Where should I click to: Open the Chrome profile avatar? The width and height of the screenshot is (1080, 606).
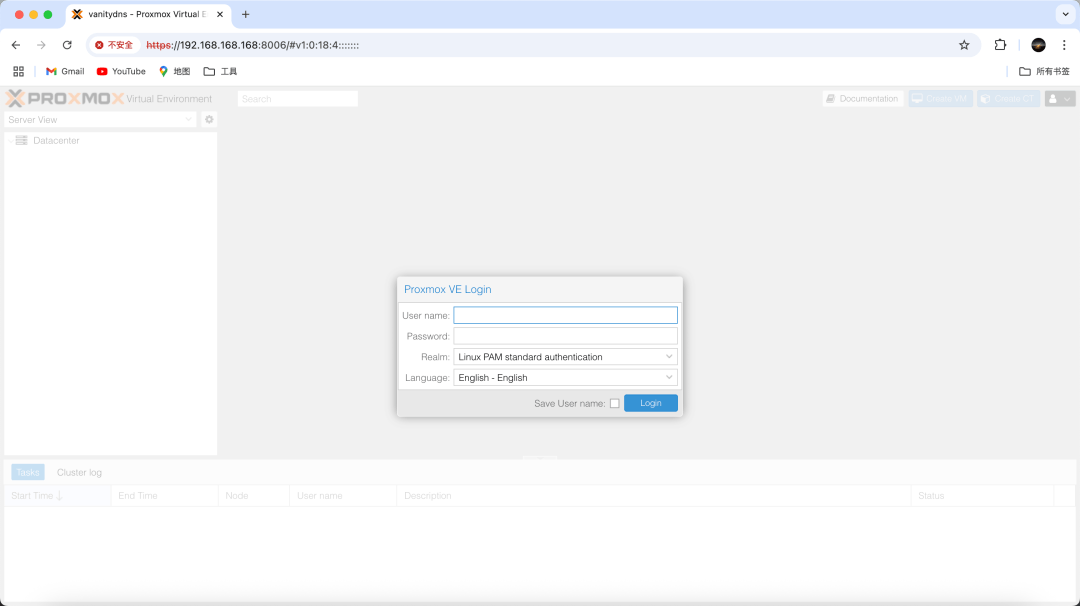(x=1038, y=45)
